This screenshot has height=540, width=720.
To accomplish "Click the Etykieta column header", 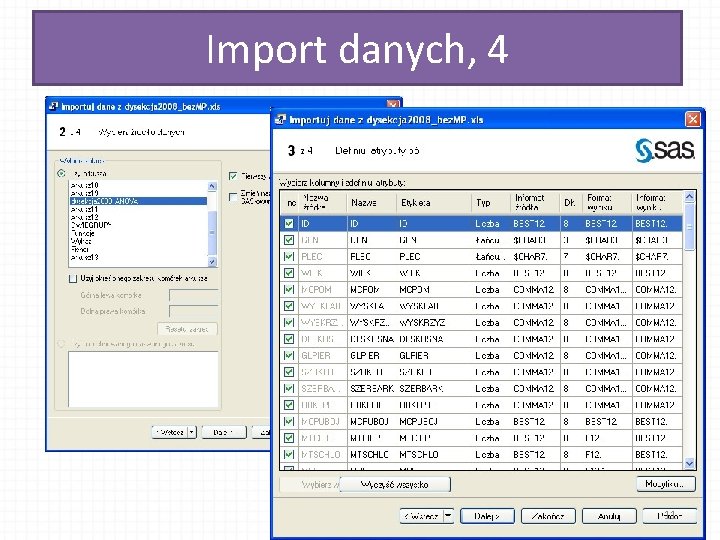I will pos(434,202).
